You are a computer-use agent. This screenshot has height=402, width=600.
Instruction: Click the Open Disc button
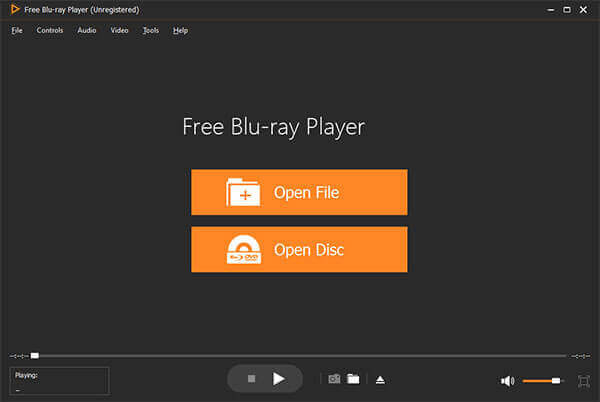[x=299, y=249]
